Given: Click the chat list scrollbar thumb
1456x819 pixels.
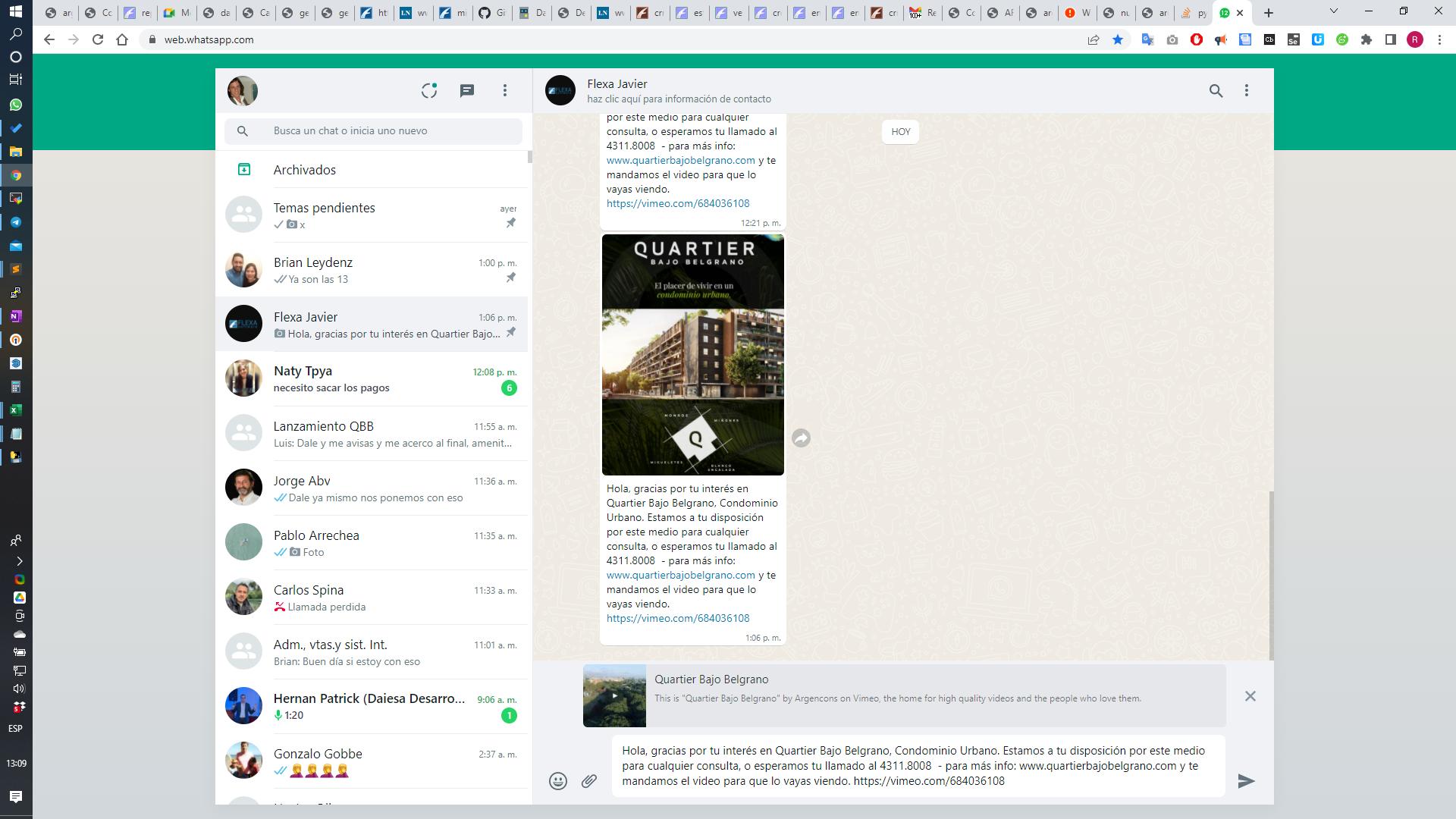Looking at the screenshot, I should (x=529, y=157).
